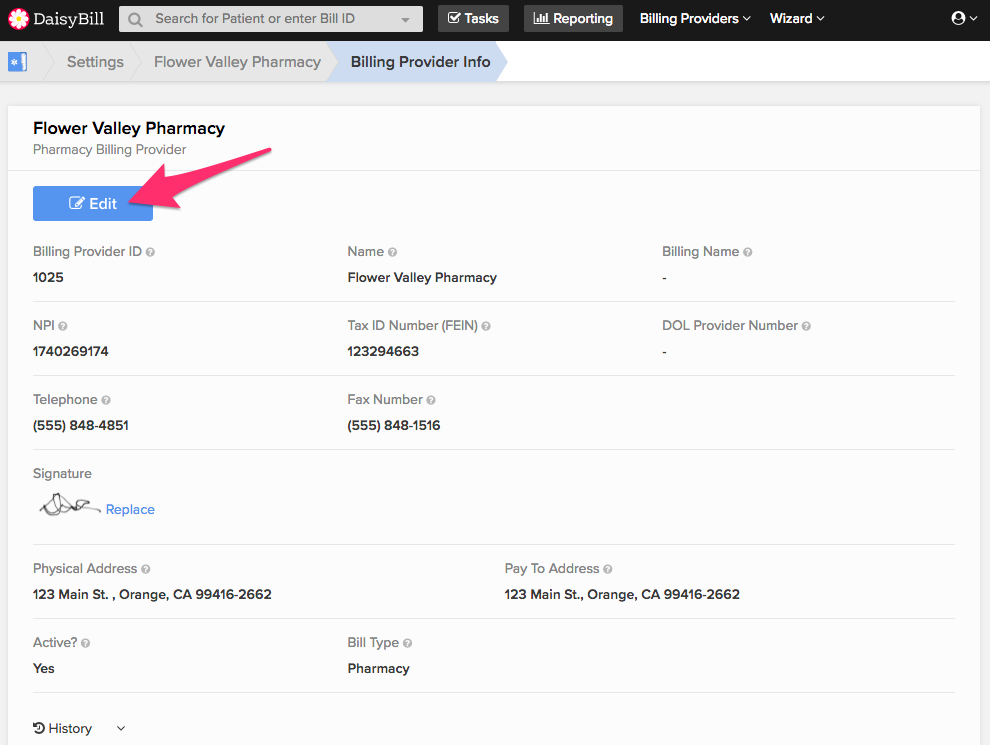
Task: Click the Name value Flower Valley Pharmacy
Action: click(x=422, y=278)
